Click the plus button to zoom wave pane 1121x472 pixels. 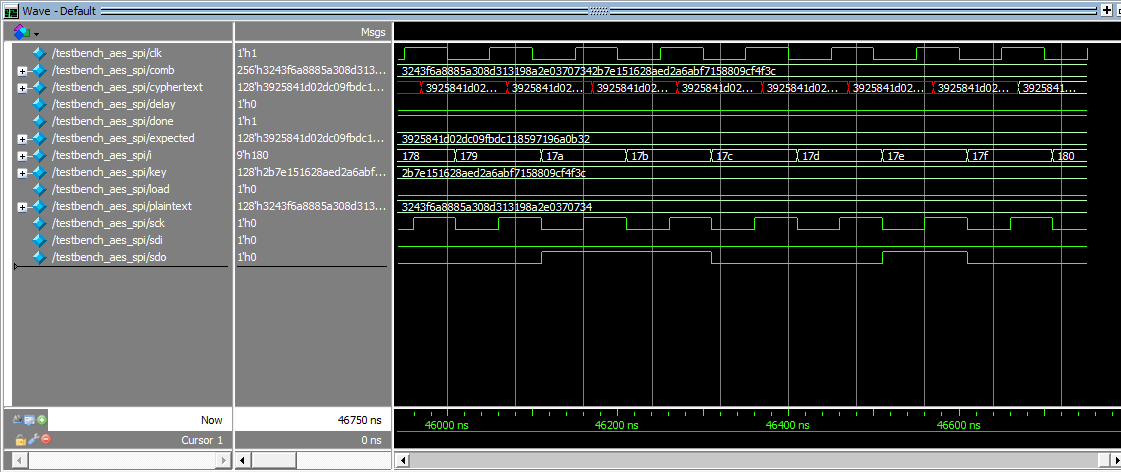pyautogui.click(x=1106, y=10)
